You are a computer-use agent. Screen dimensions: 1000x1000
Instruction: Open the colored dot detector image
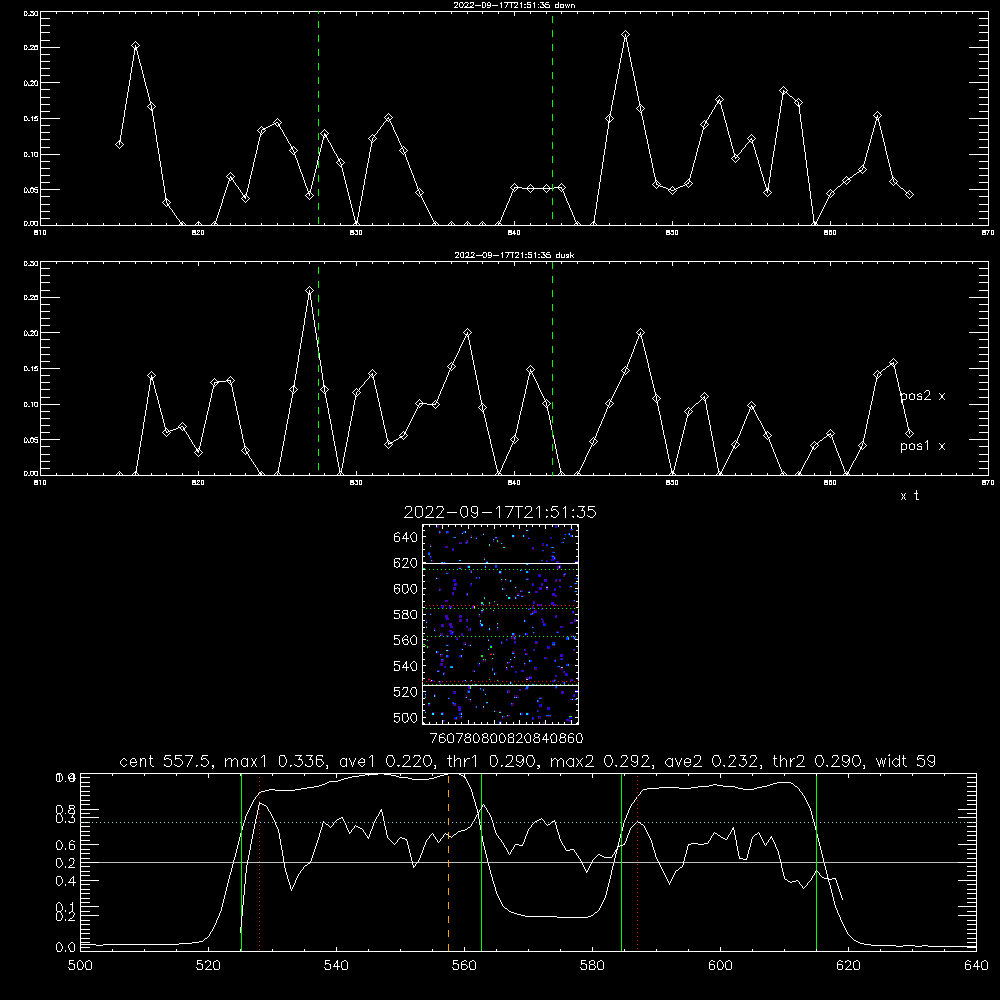[x=500, y=624]
